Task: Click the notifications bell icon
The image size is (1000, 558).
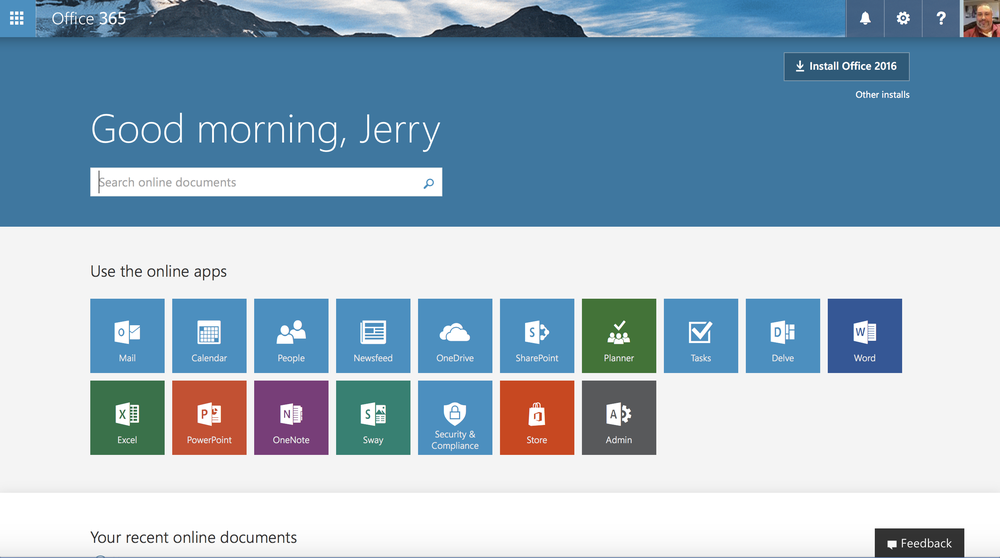Action: tap(865, 18)
